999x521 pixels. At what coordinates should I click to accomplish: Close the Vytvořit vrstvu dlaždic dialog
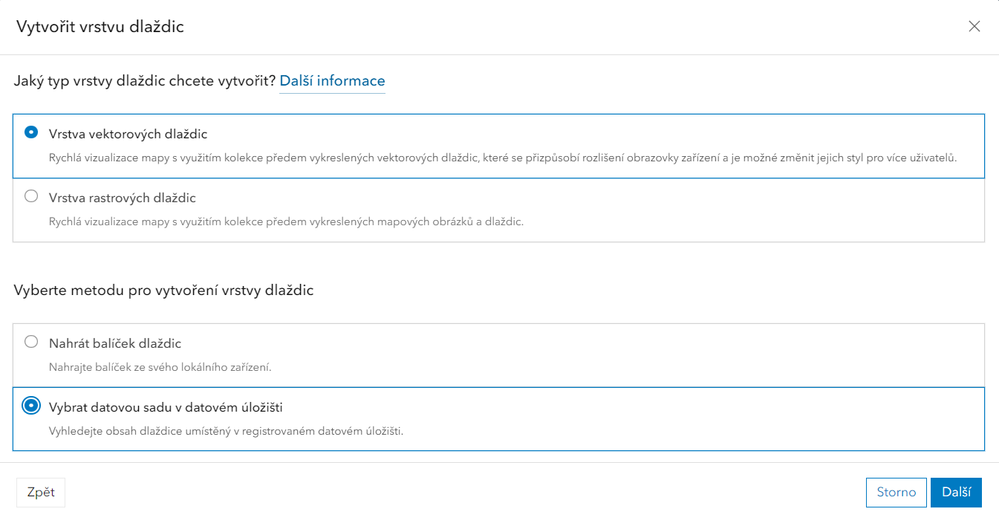point(974,27)
